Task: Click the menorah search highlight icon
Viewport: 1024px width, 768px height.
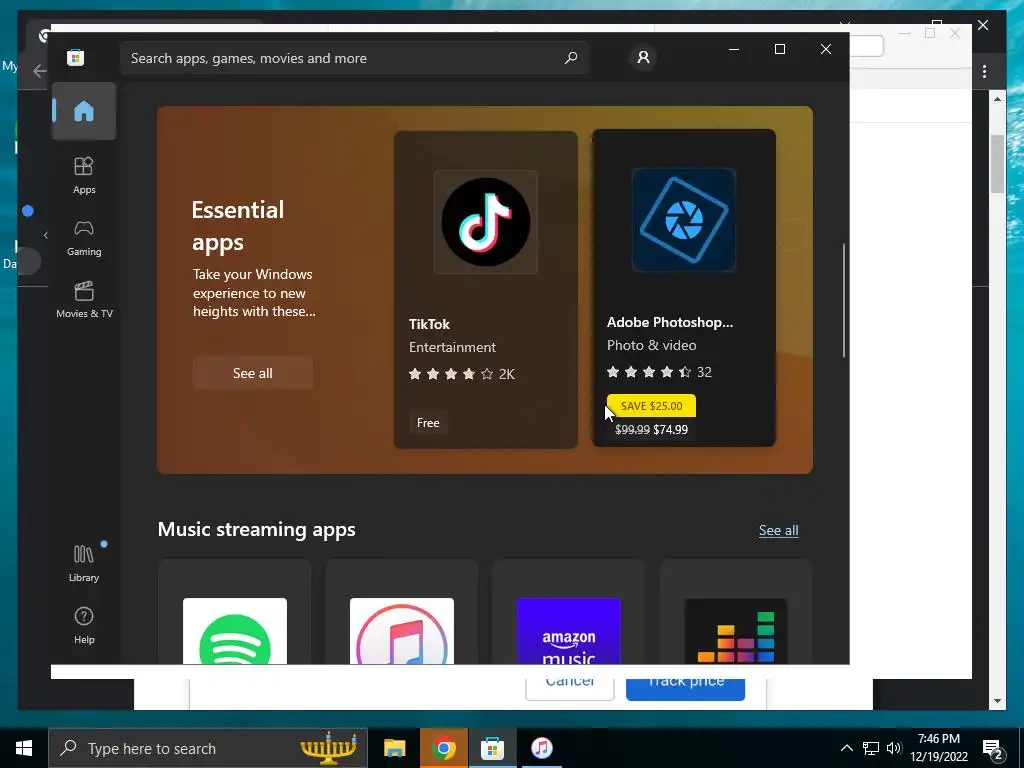Action: (x=328, y=748)
